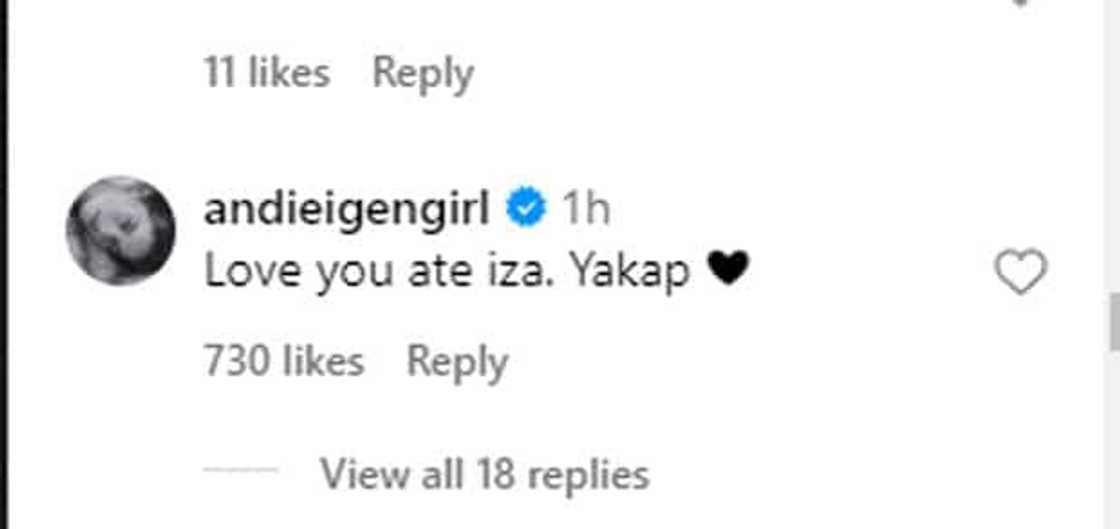Click the scrollbar track below the thumb
Viewport: 1120px width, 529px height.
1114,440
